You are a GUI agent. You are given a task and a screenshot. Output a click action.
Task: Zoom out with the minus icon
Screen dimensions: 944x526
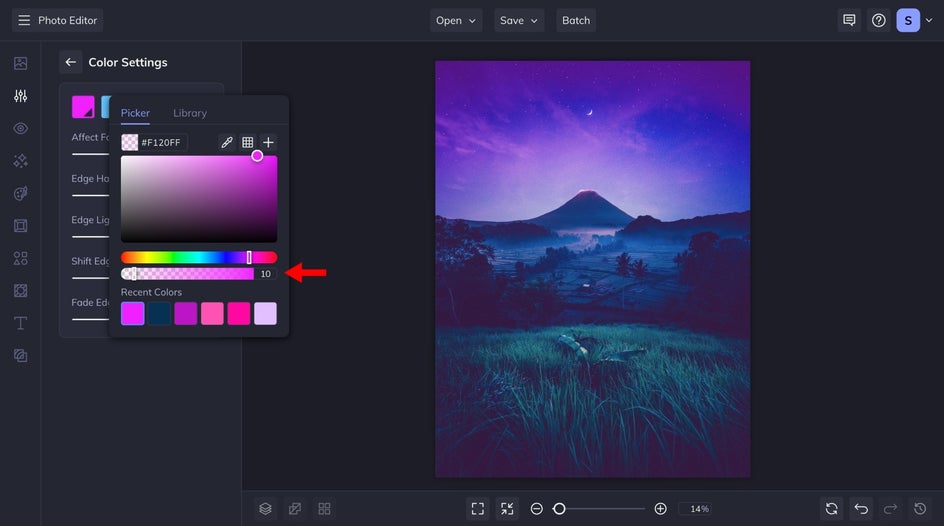tap(536, 509)
